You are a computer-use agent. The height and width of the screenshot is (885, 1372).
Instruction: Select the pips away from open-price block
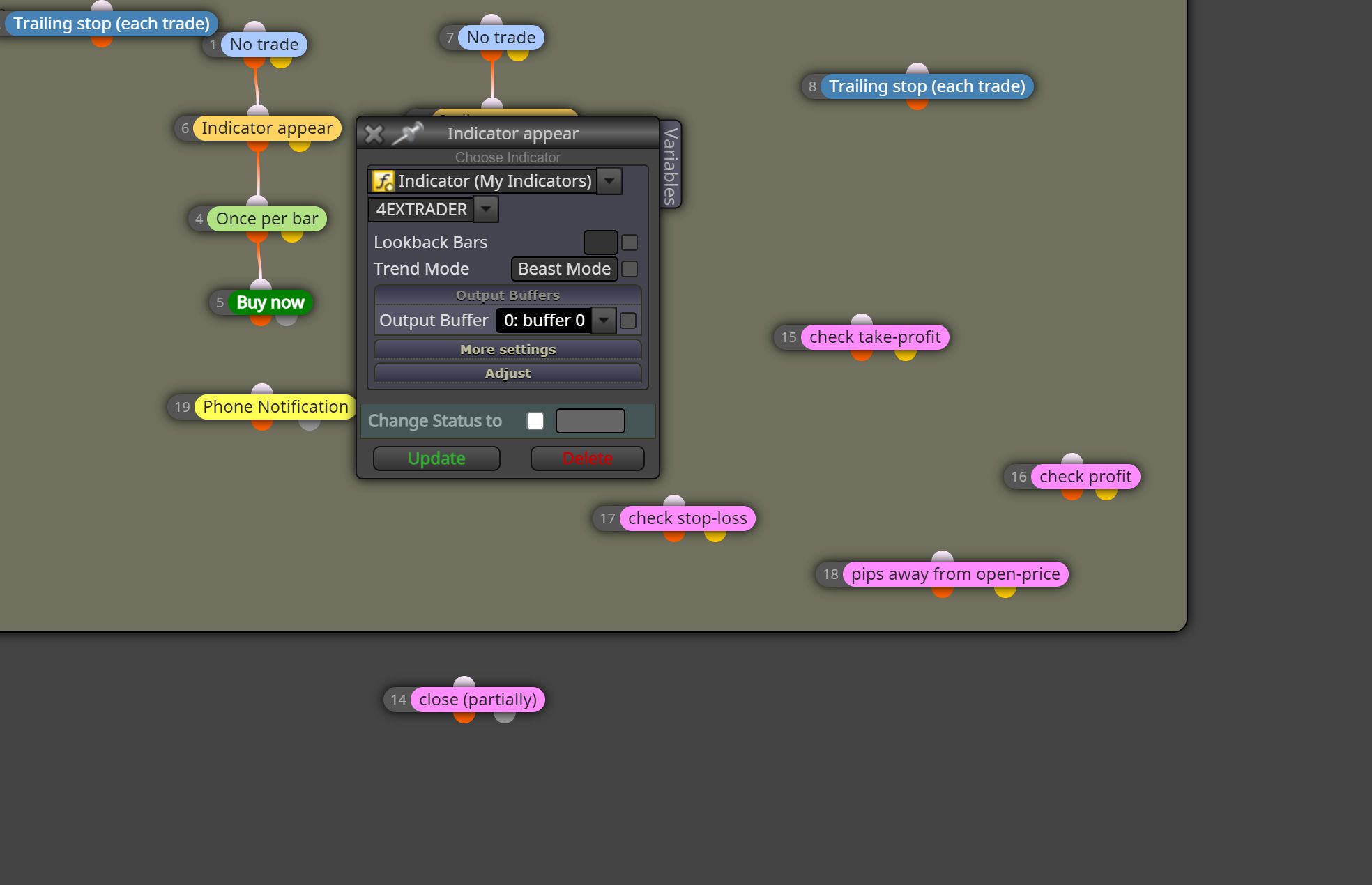click(x=955, y=574)
